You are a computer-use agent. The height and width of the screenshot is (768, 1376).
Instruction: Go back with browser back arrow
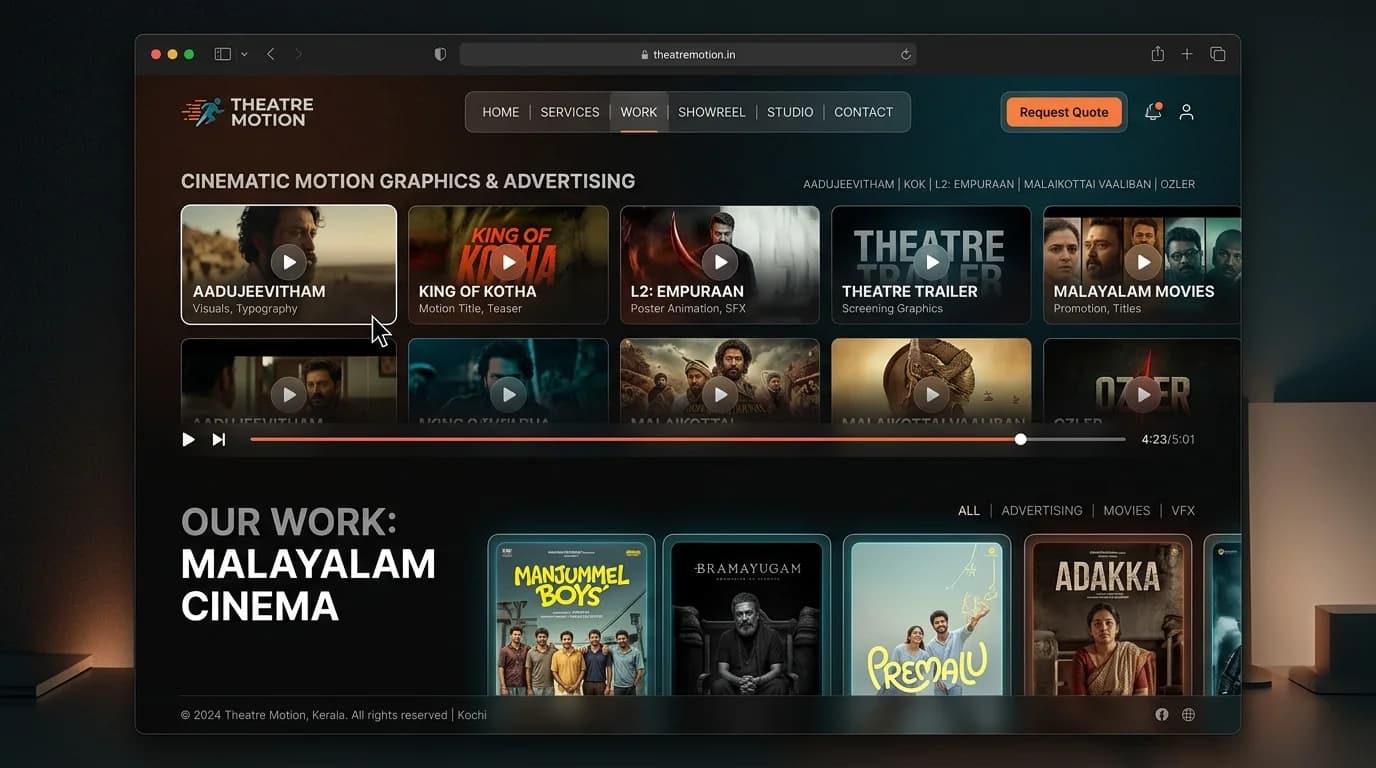coord(270,54)
